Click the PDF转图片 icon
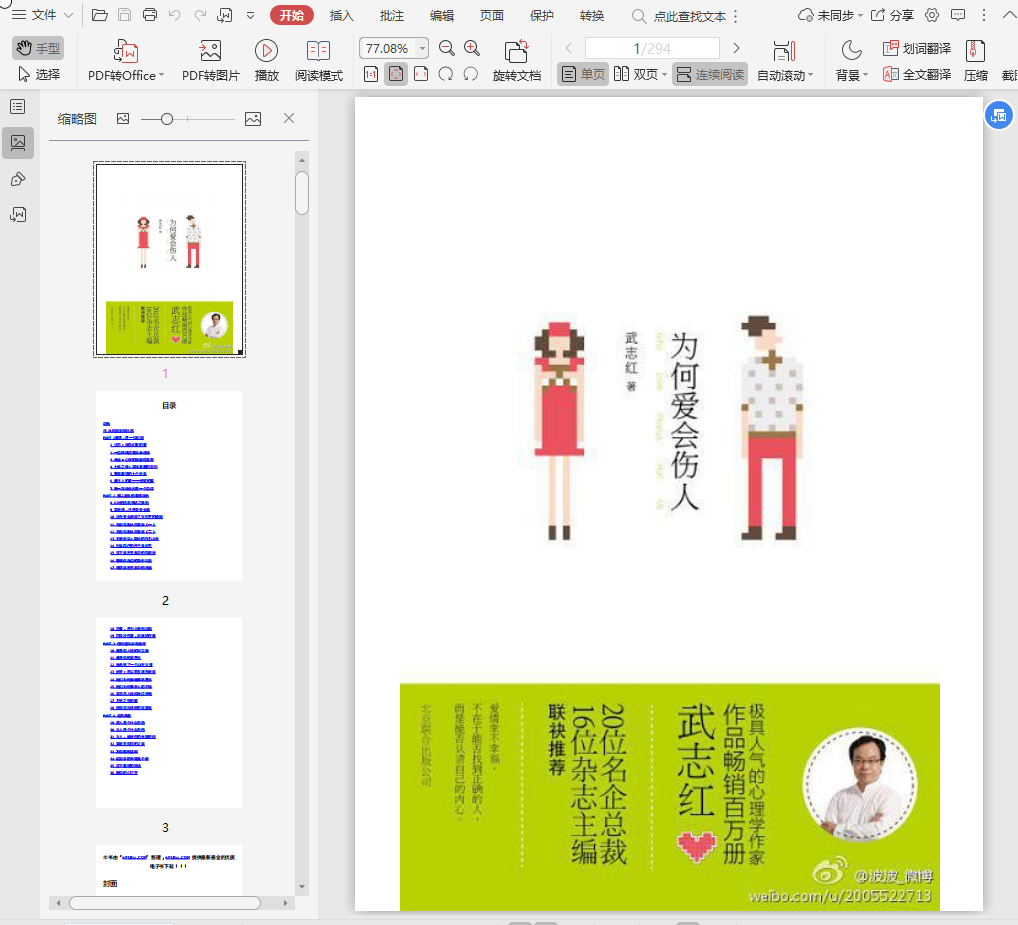The height and width of the screenshot is (925, 1018). pyautogui.click(x=210, y=52)
